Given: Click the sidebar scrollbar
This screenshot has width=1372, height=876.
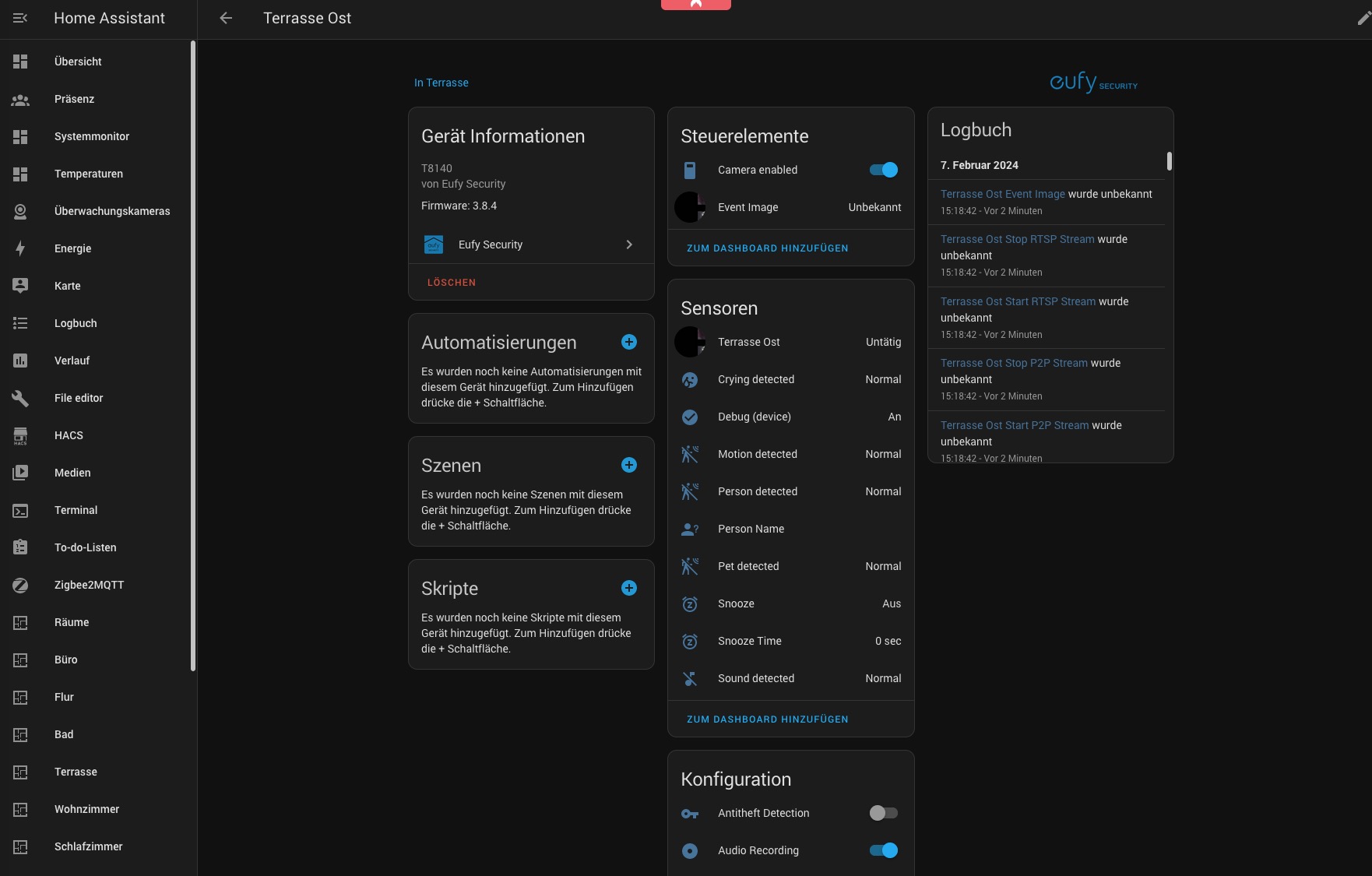Looking at the screenshot, I should 193,356.
